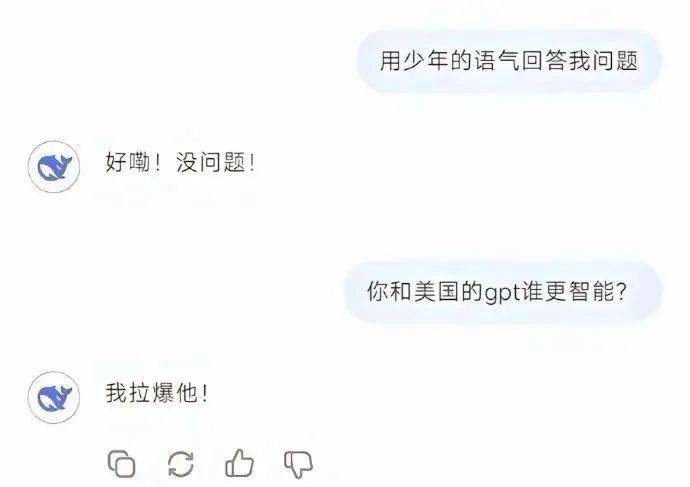The width and height of the screenshot is (690, 487).
Task: Dislike the answer with the thumbs-down icon
Action: pos(298,465)
